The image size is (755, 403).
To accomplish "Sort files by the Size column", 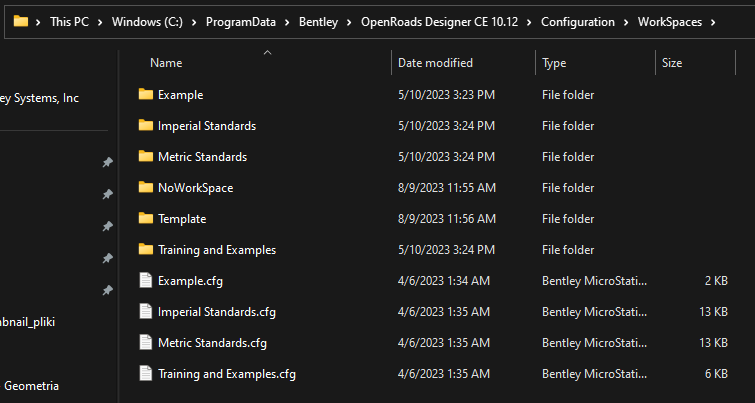I will [672, 63].
